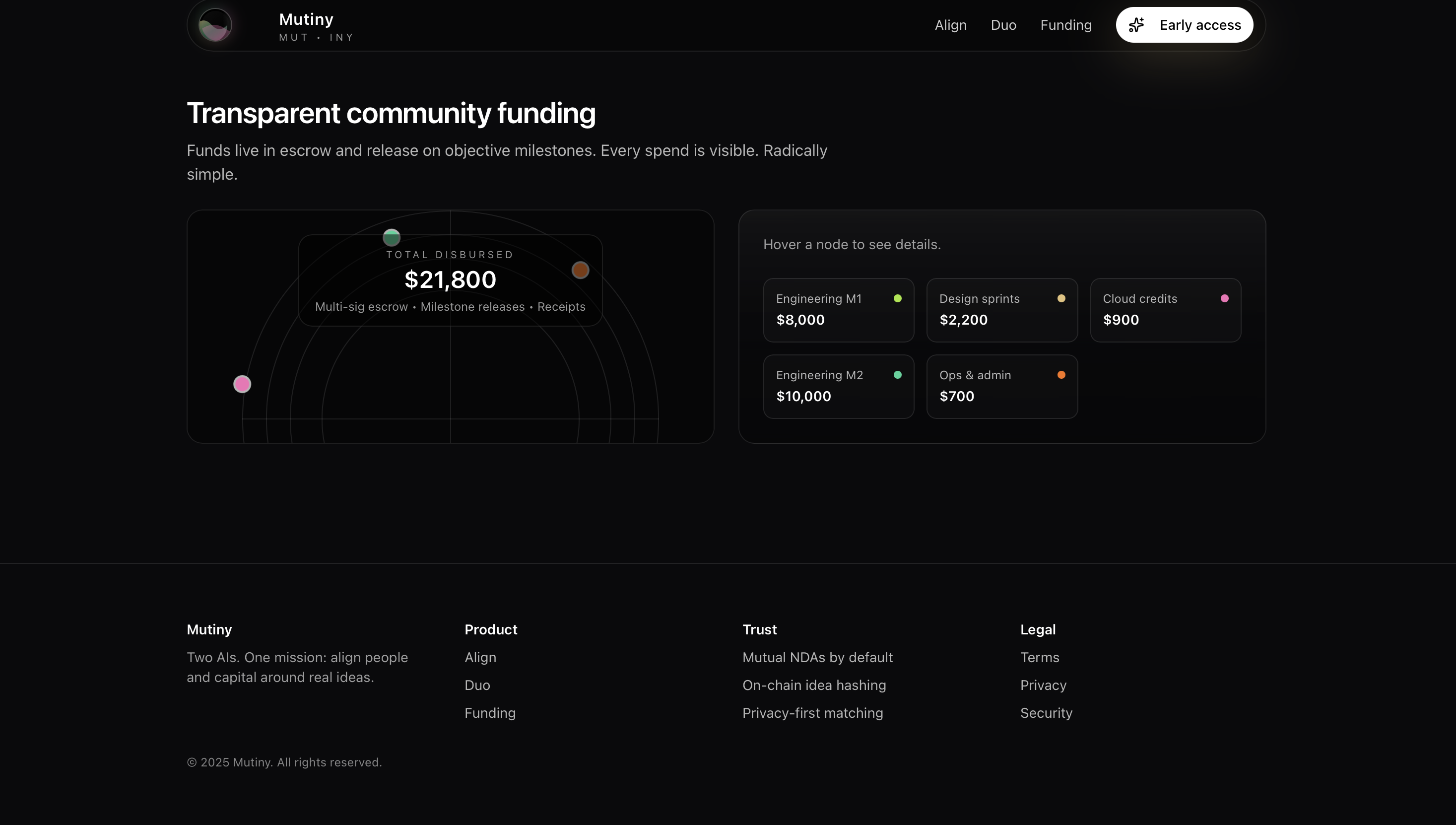Click 'Hover a node to see details.' text
Viewport: 1456px width, 825px height.
coord(852,244)
